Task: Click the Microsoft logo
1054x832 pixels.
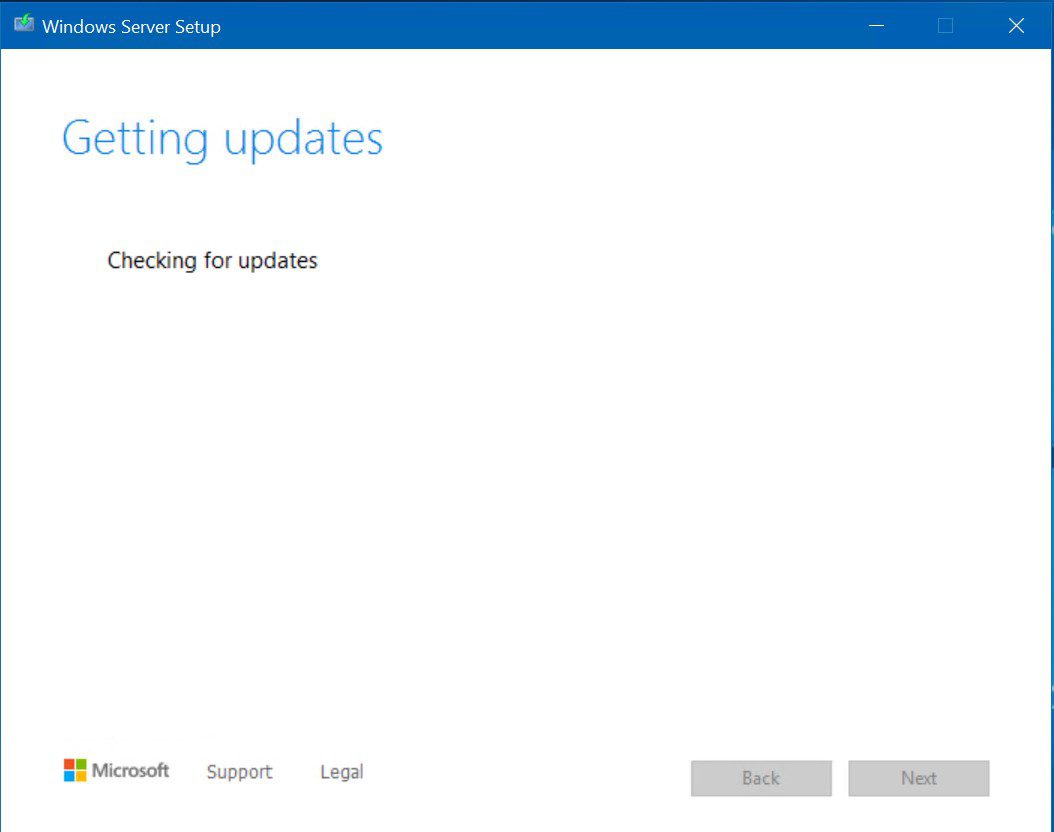Action: (x=116, y=770)
